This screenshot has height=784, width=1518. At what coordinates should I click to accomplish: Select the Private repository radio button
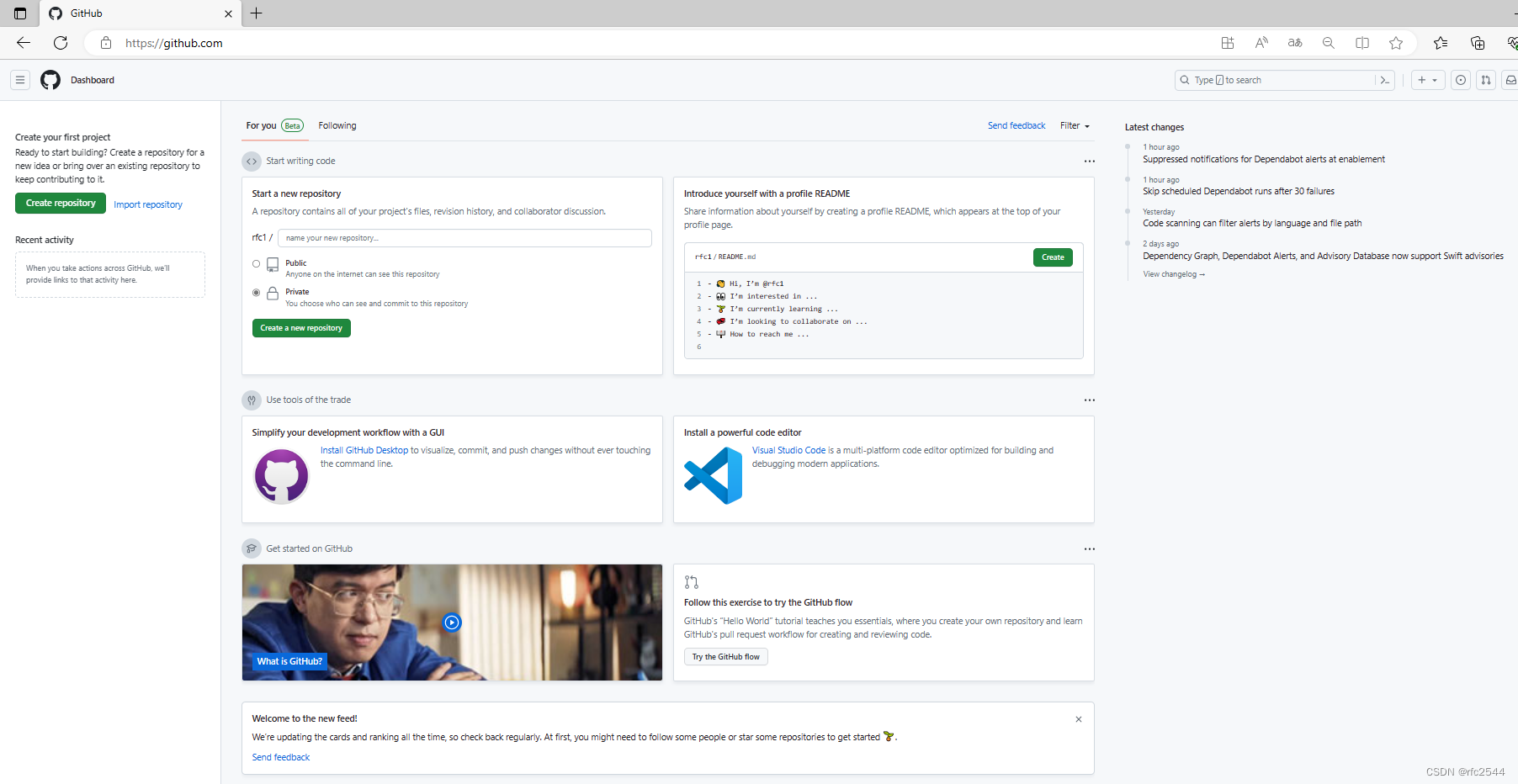tap(256, 293)
